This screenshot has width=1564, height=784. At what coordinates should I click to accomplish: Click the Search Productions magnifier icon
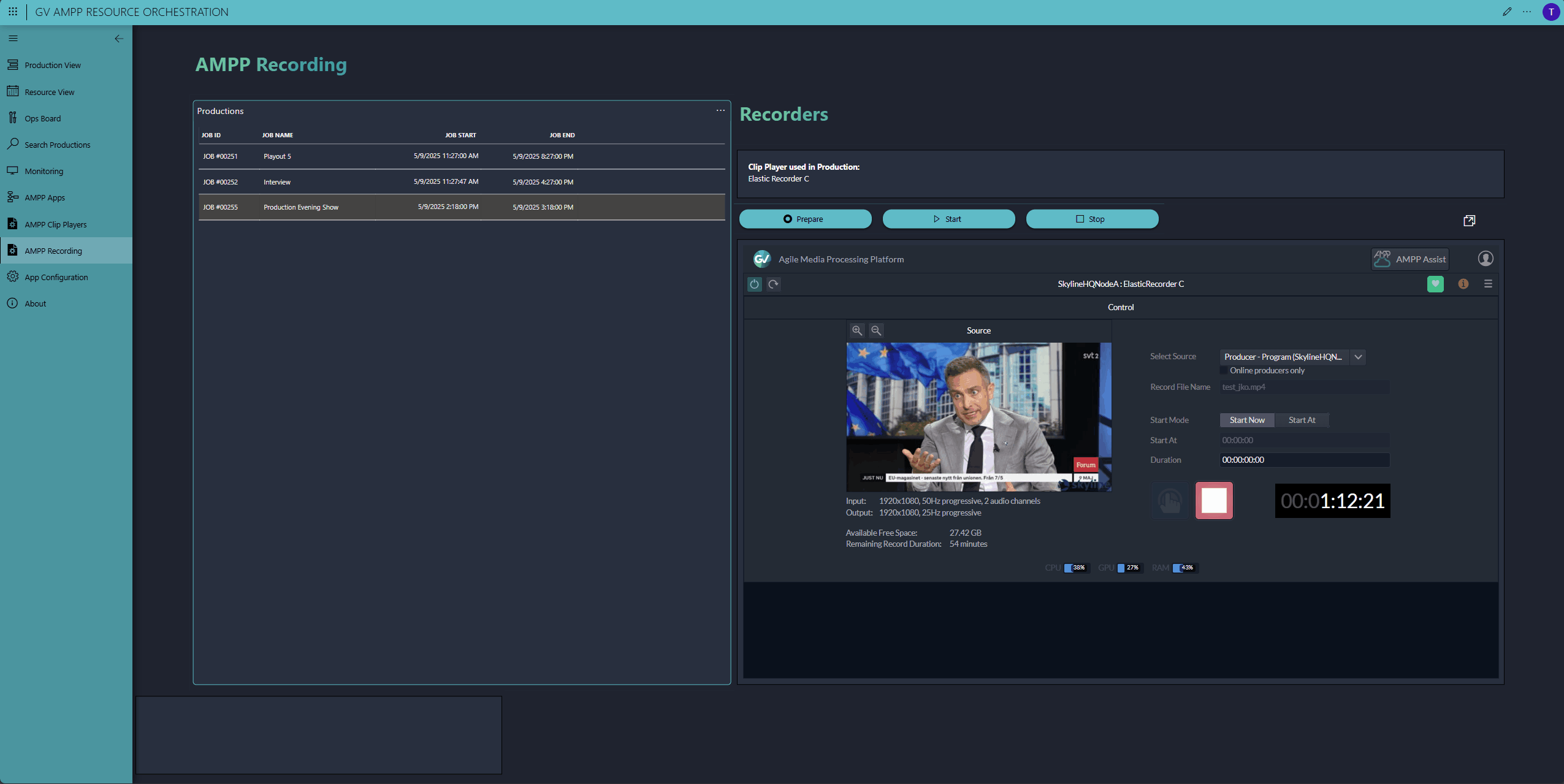coord(13,144)
